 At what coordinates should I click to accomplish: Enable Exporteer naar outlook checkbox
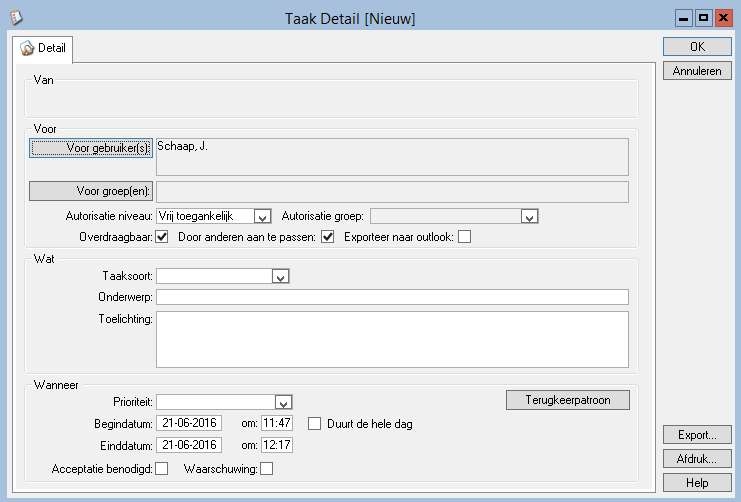point(464,237)
